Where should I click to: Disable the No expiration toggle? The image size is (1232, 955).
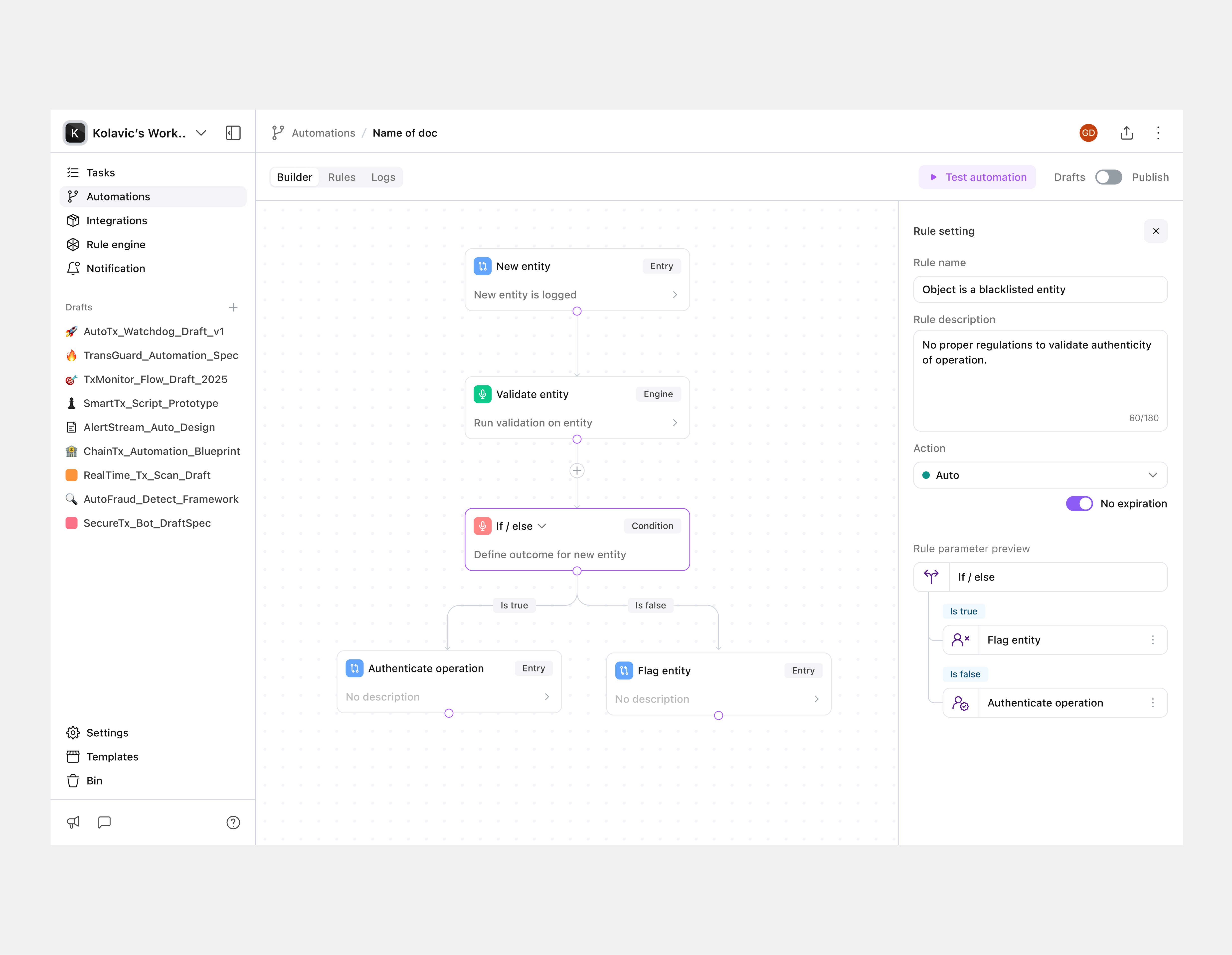[x=1079, y=504]
